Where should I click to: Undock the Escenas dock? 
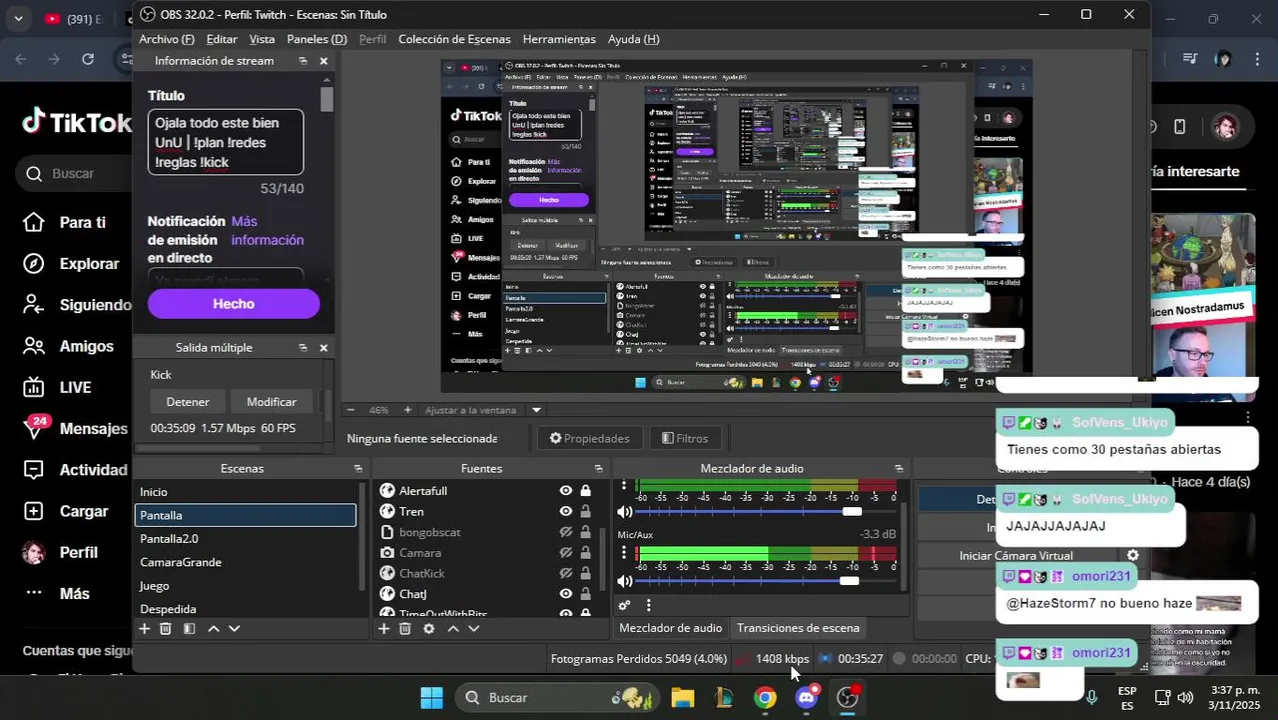pyautogui.click(x=358, y=469)
